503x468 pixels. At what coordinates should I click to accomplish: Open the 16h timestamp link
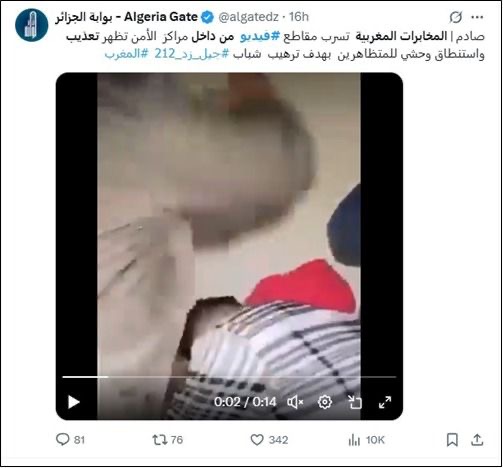coord(299,17)
